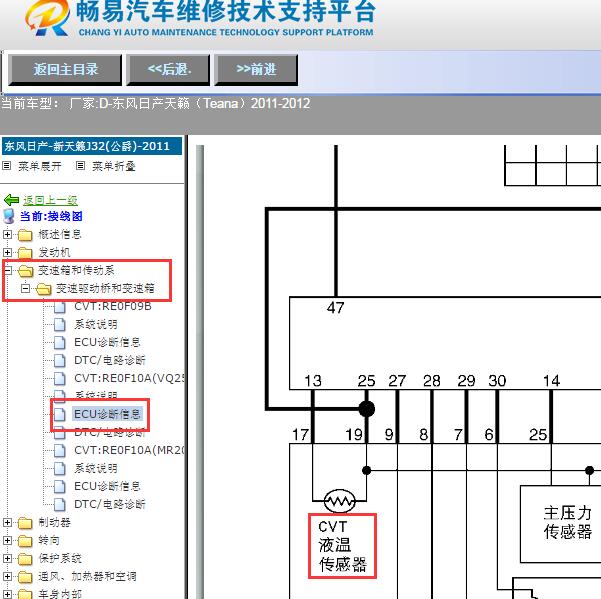Viewport: 601px width, 599px height.
Task: Click the page icon of 系统说明 under CVT:RE0F10A(MR20
Action: tap(59, 468)
